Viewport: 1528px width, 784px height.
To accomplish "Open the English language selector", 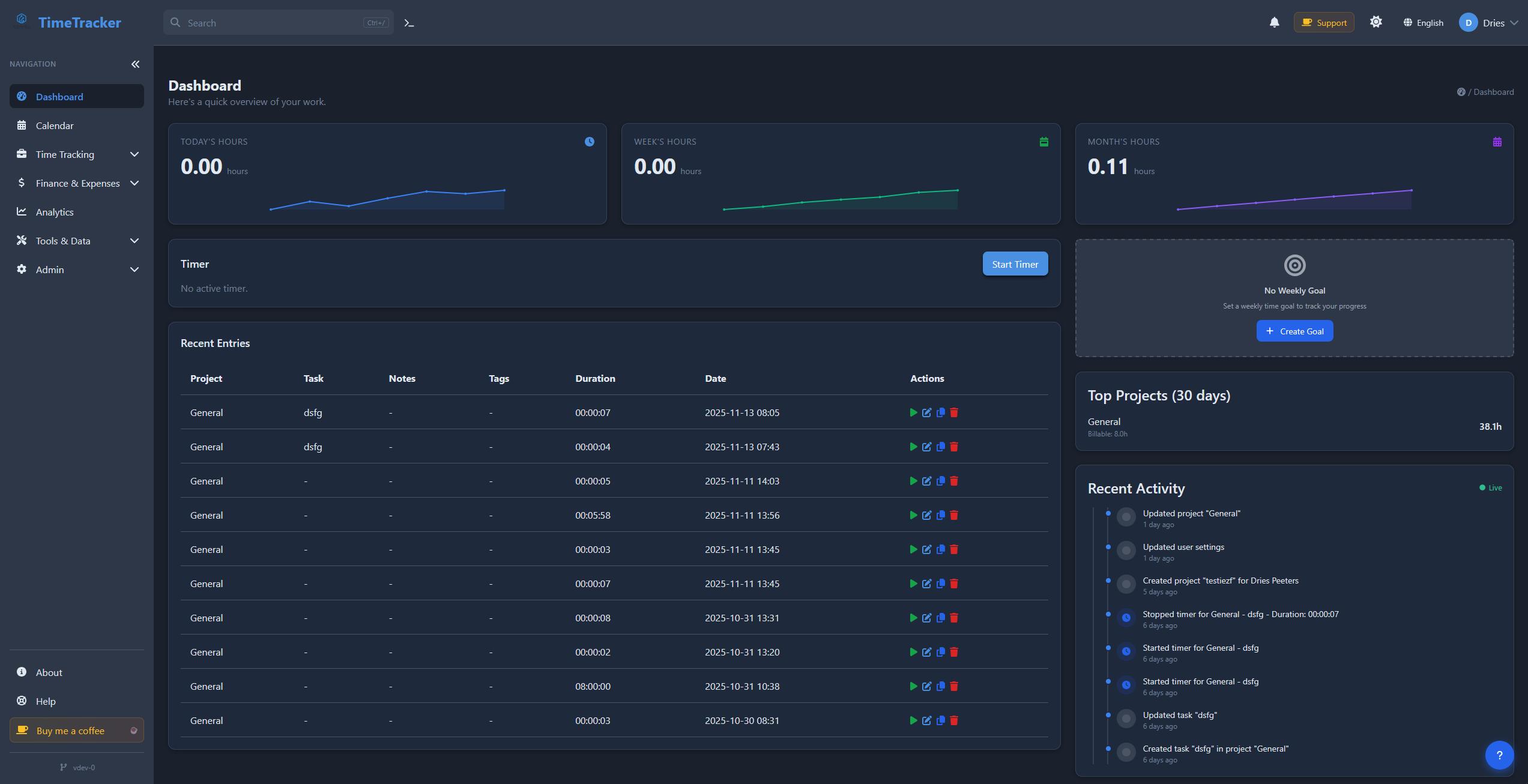I will point(1422,22).
